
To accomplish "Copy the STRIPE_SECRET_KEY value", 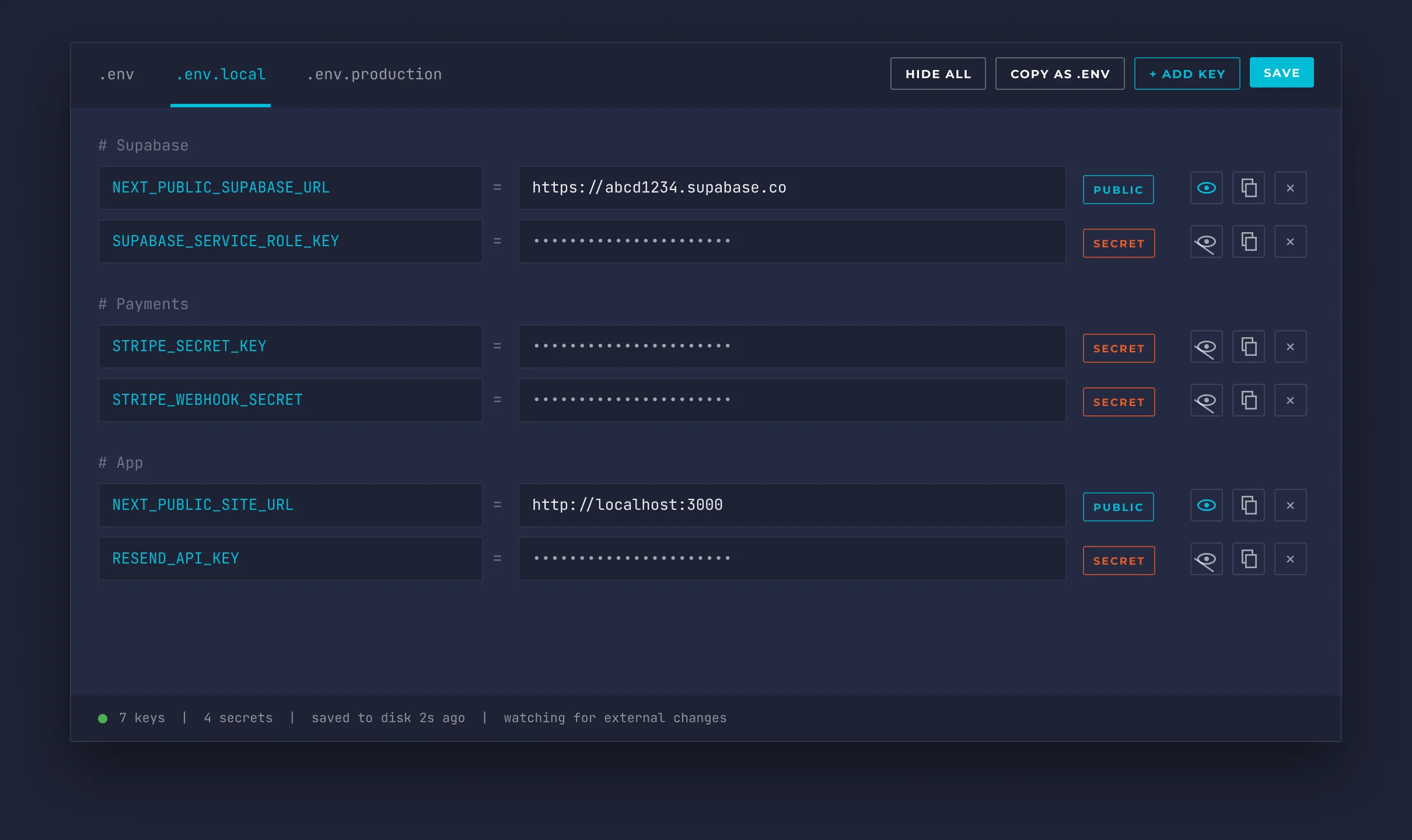I will coord(1248,346).
